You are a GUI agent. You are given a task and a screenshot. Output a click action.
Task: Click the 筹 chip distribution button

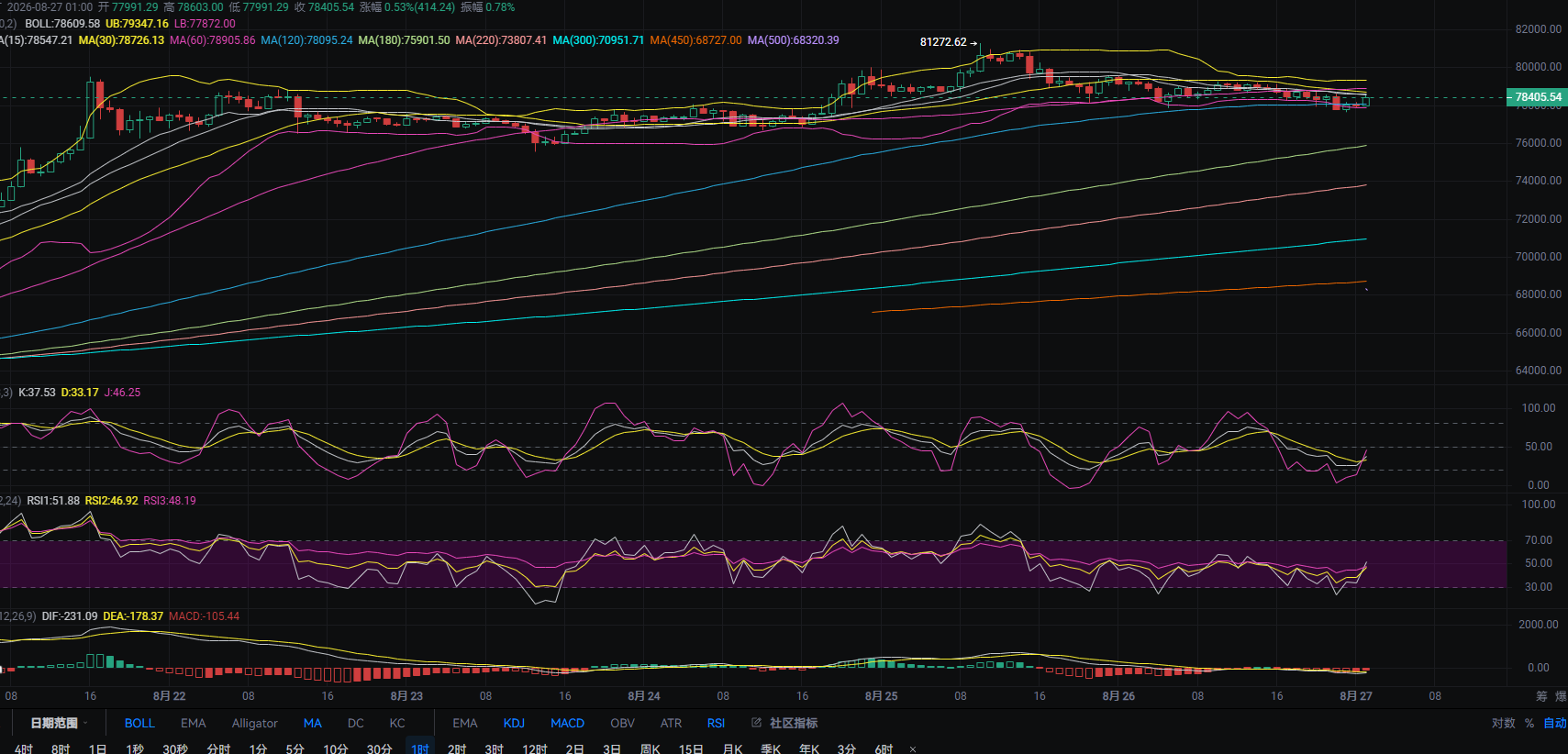pyautogui.click(x=1541, y=696)
